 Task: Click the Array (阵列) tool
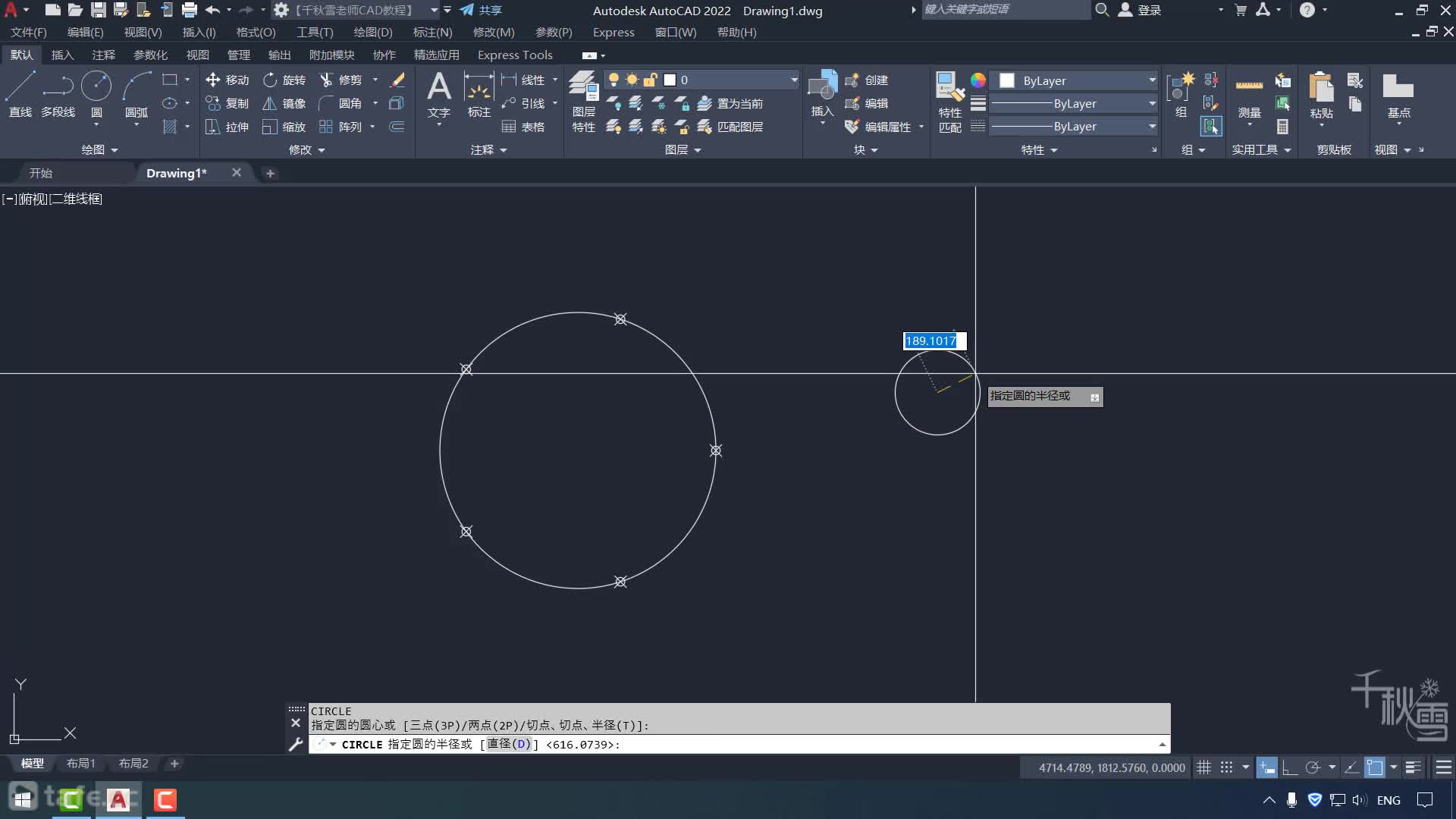point(341,127)
